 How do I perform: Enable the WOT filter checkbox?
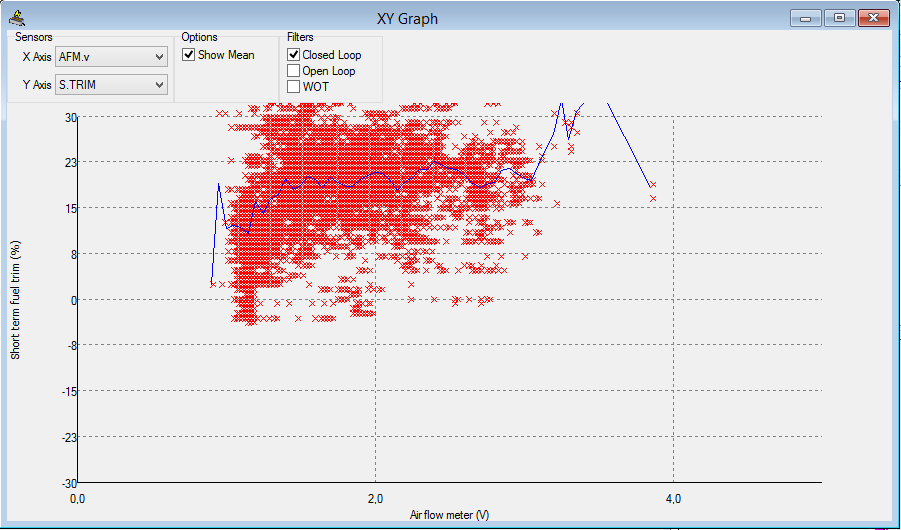tap(294, 87)
